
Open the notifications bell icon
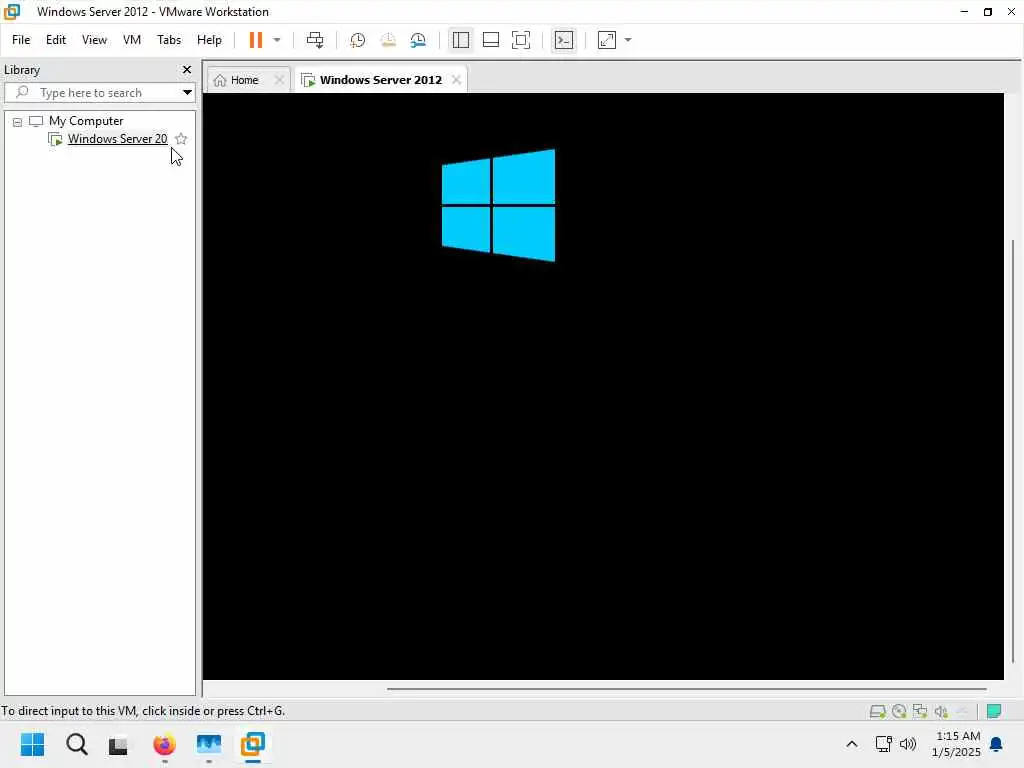pyautogui.click(x=997, y=744)
